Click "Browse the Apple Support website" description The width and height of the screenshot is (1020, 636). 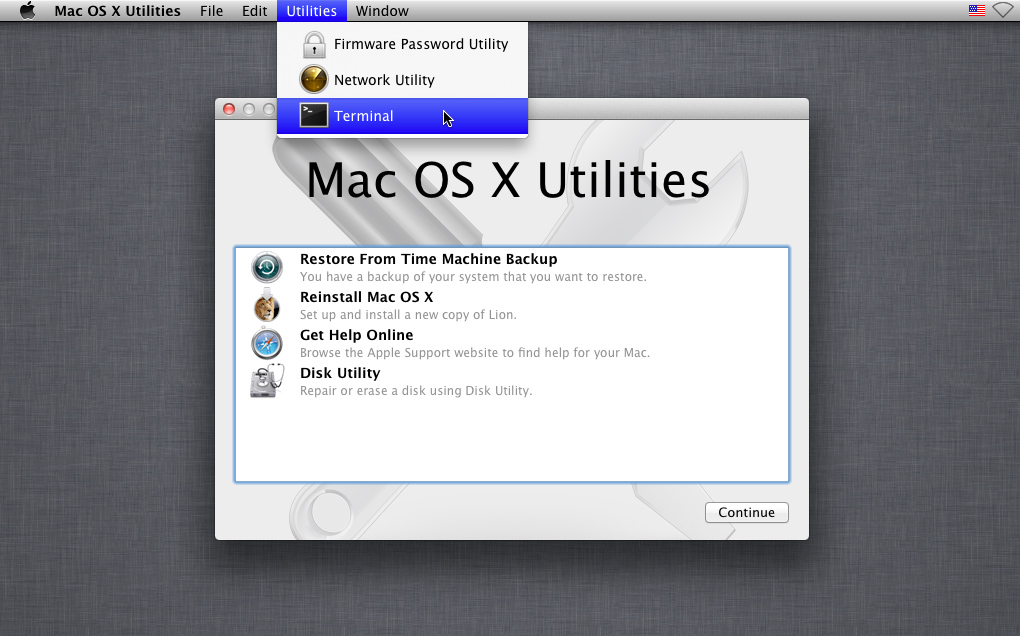[x=475, y=353]
